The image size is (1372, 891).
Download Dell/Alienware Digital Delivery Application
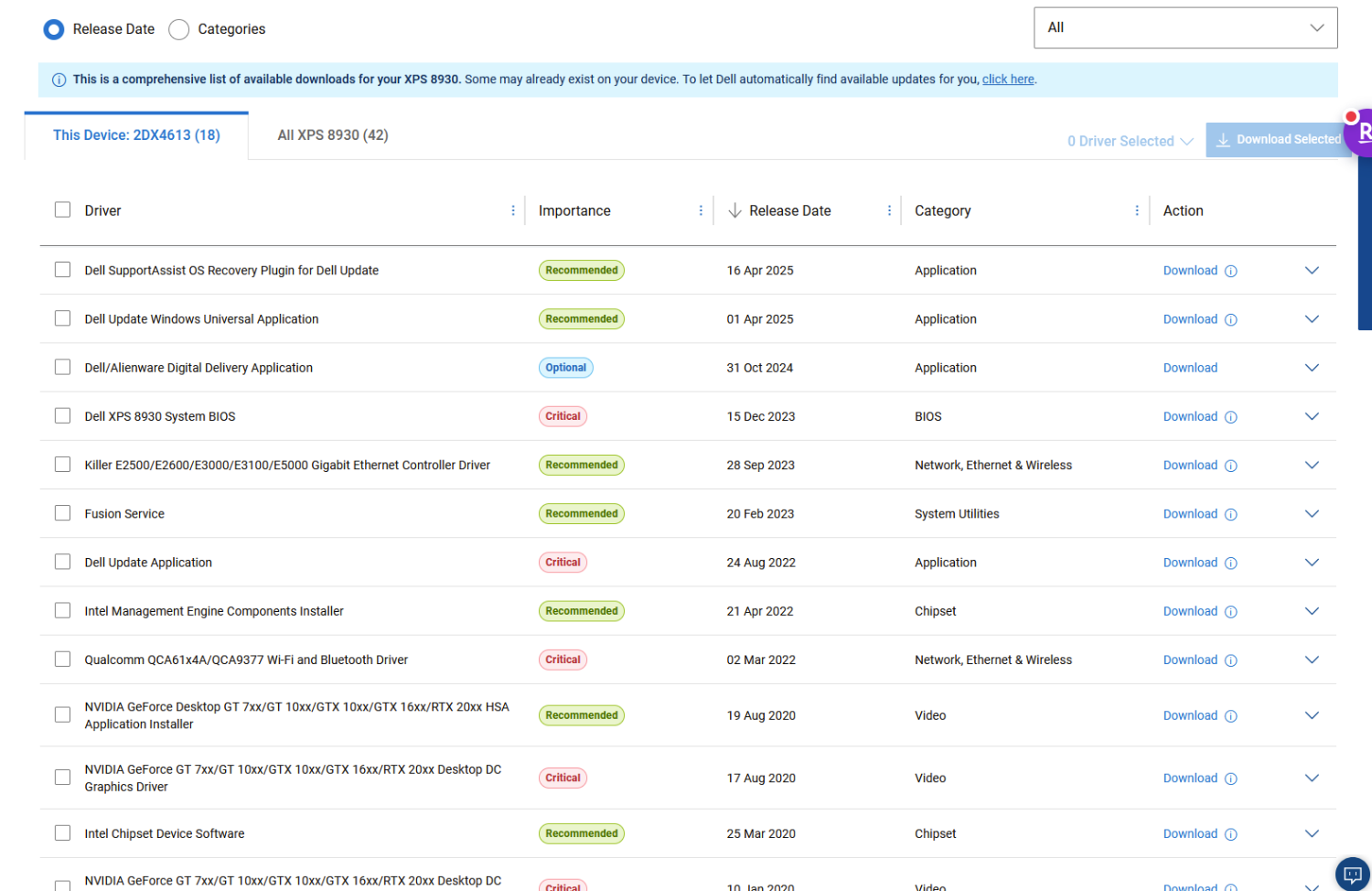tap(1190, 368)
